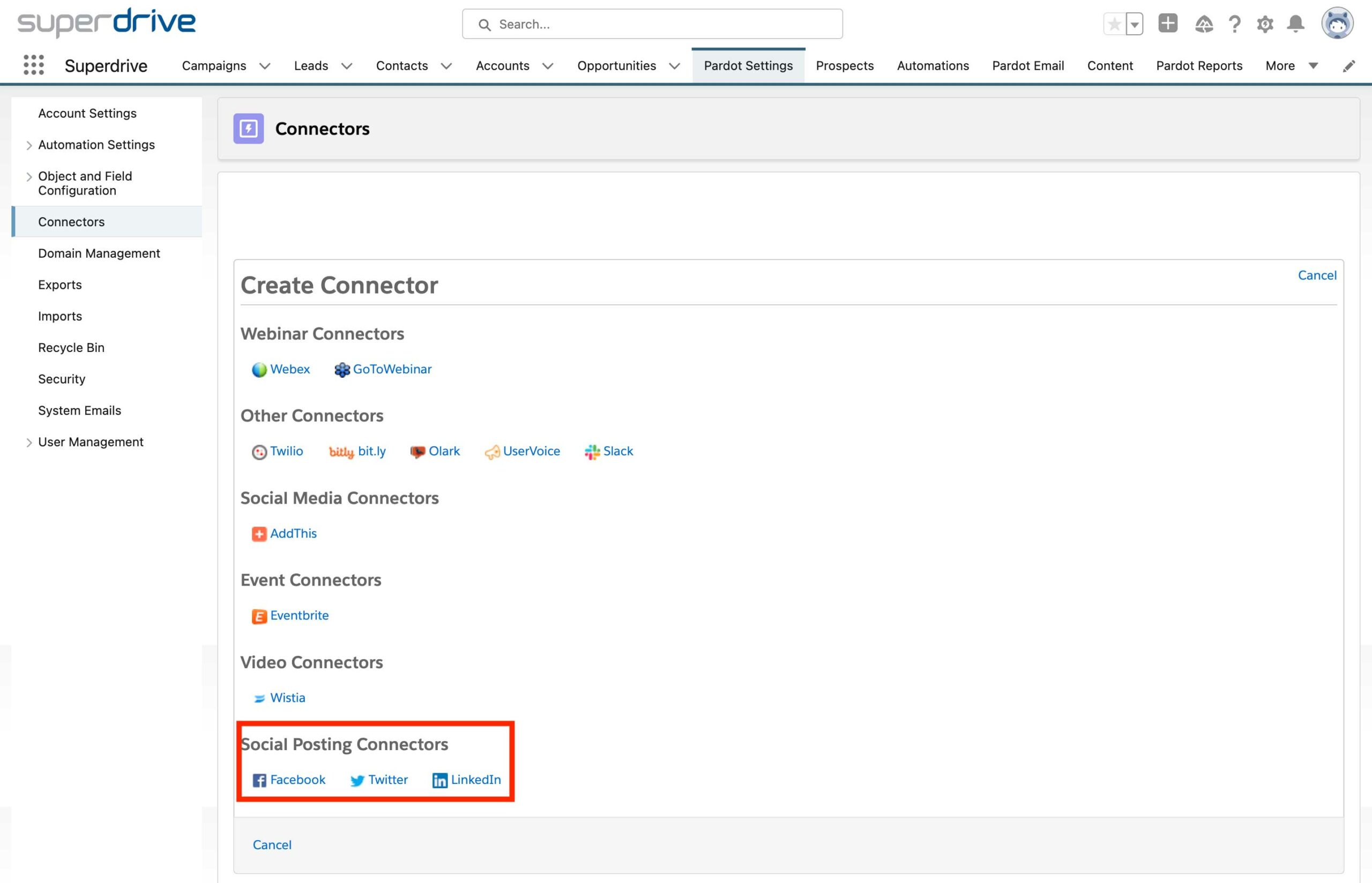Click the Eventbrite E icon
This screenshot has height=883, width=1372.
tap(259, 616)
